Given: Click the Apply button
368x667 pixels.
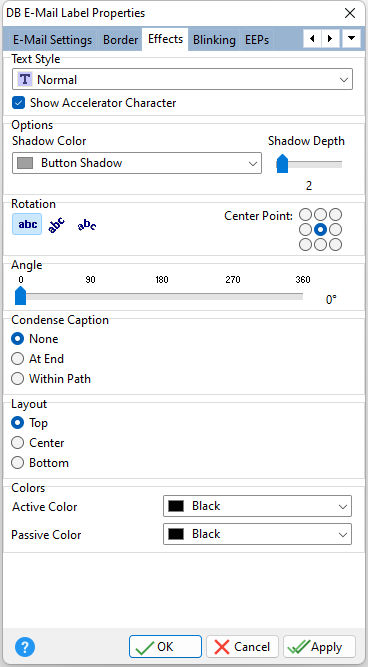Looking at the screenshot, I should pos(319,647).
